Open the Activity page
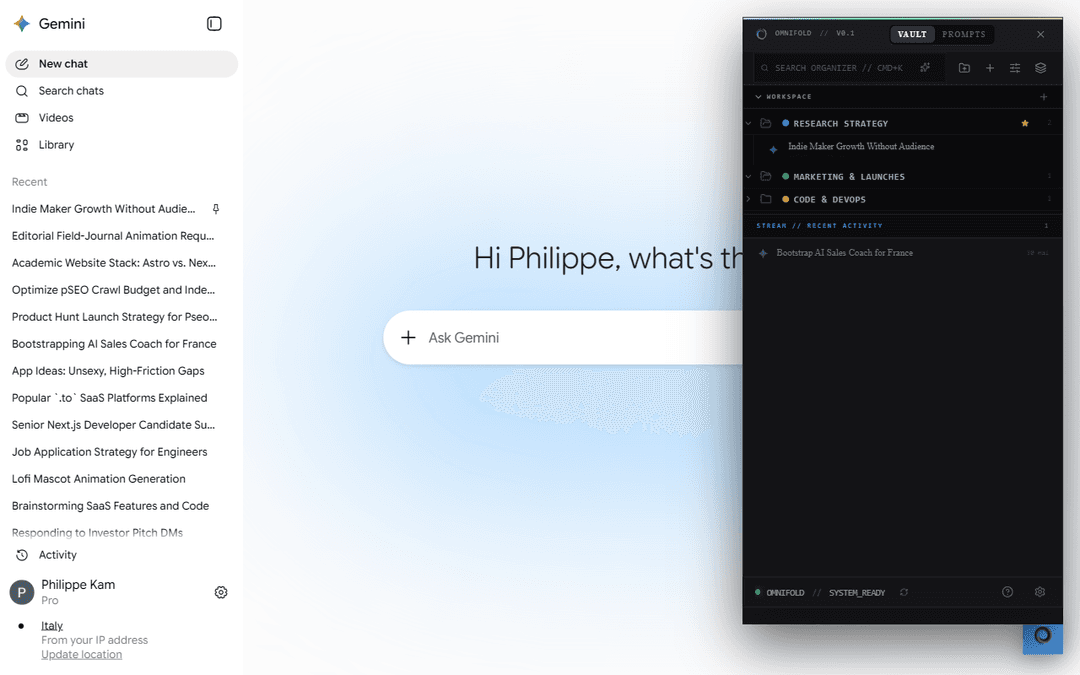Screen dimensions: 1080x675 tap(122, 554)
